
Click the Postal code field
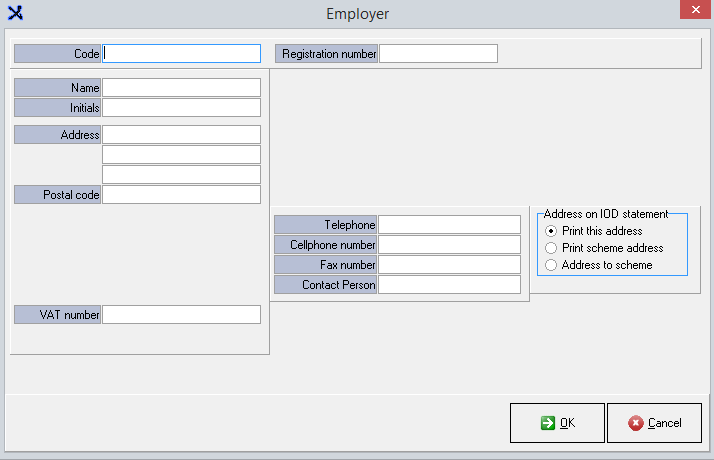182,195
